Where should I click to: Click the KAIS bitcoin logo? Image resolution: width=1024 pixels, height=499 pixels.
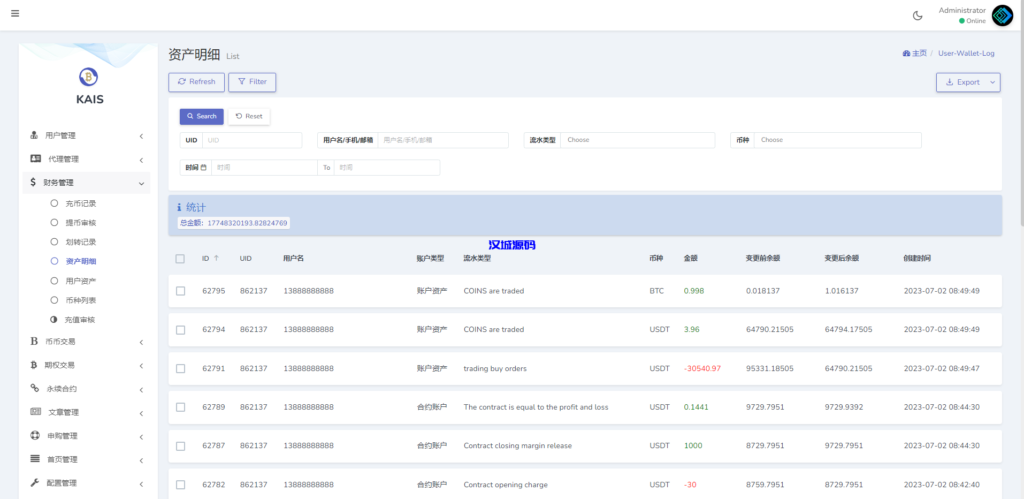pos(89,77)
